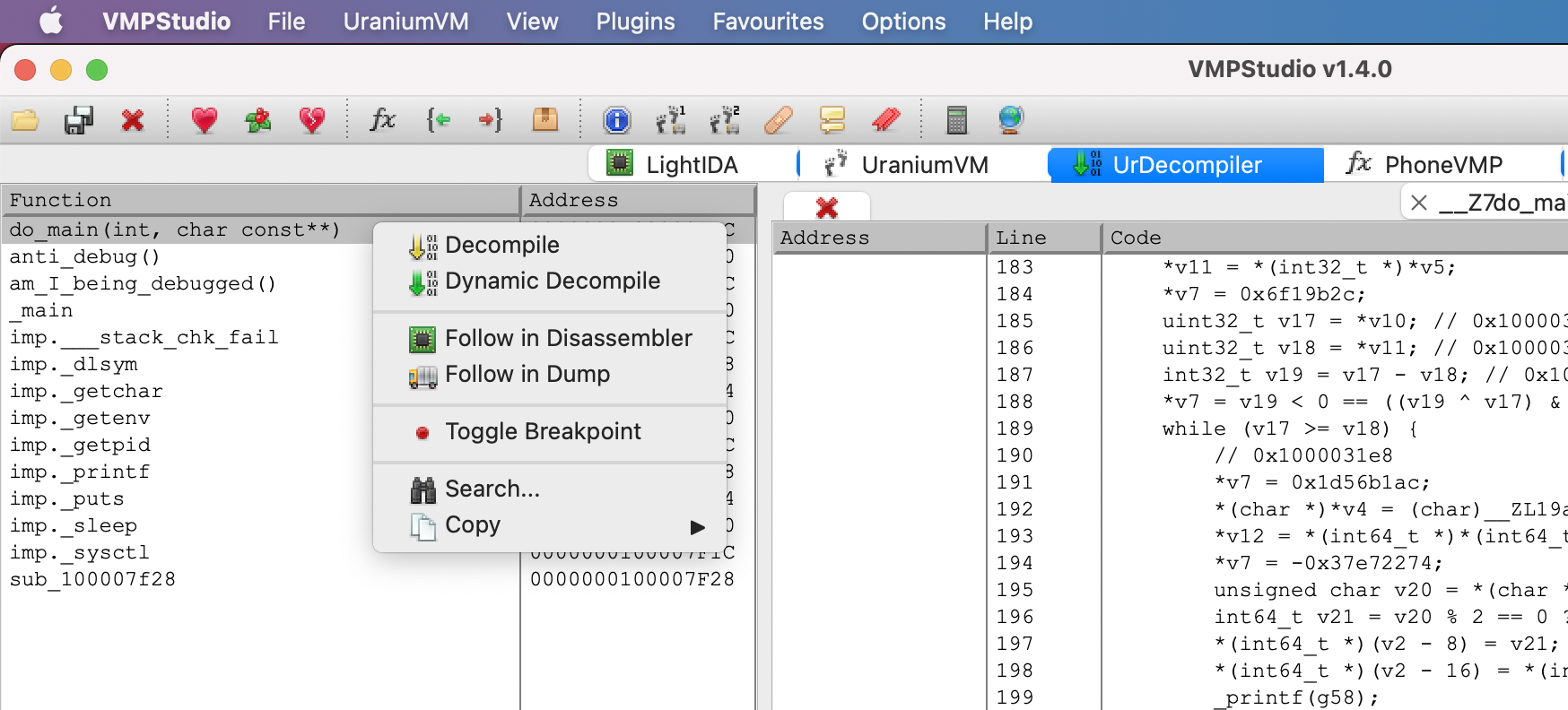The width and height of the screenshot is (1568, 710).
Task: Click the globe toolbar icon
Action: coord(1011,119)
